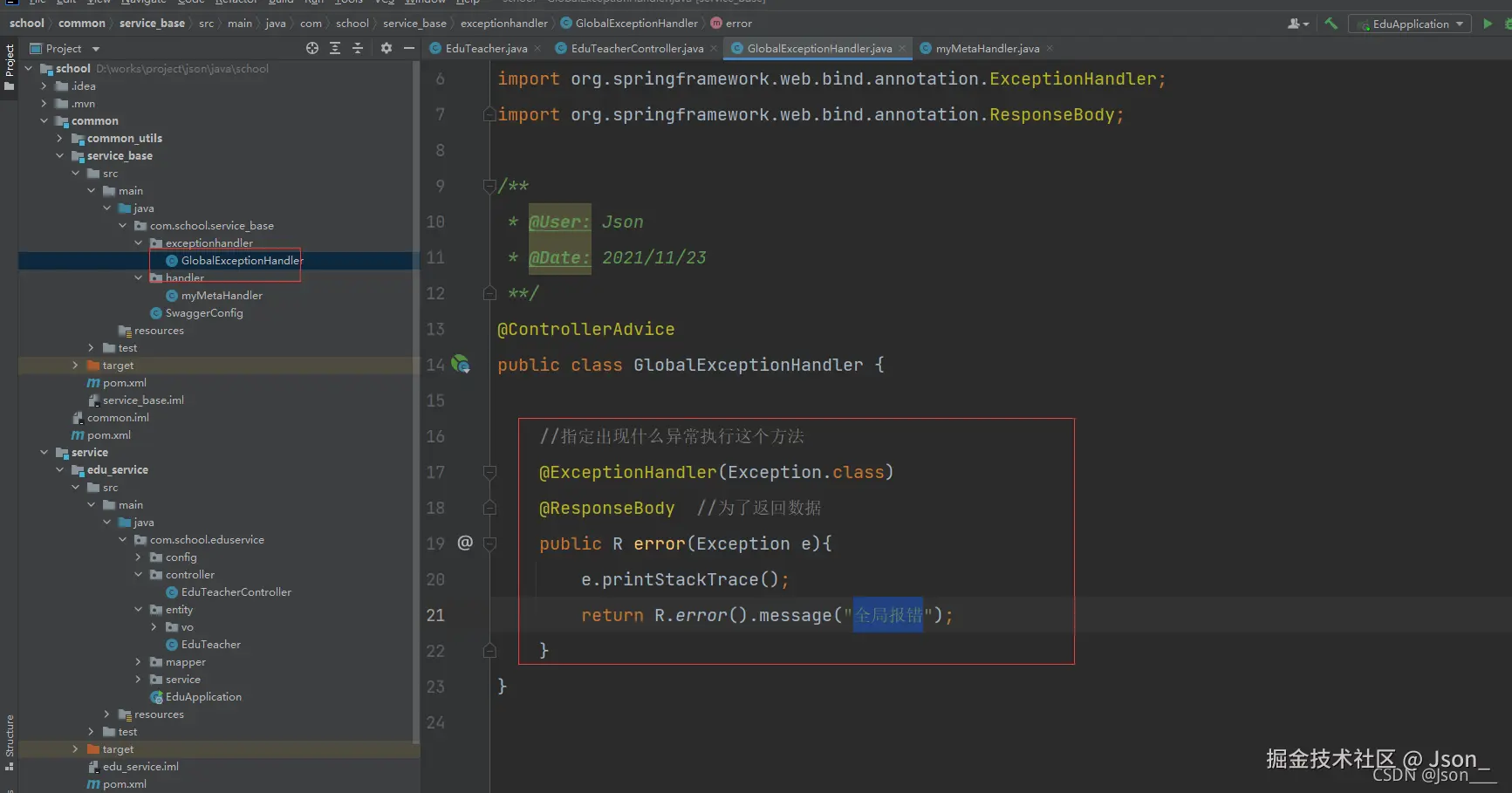Screen dimensions: 1512x793
Task: Click '@ResponseBody' annotation on line 18
Action: tap(607, 508)
